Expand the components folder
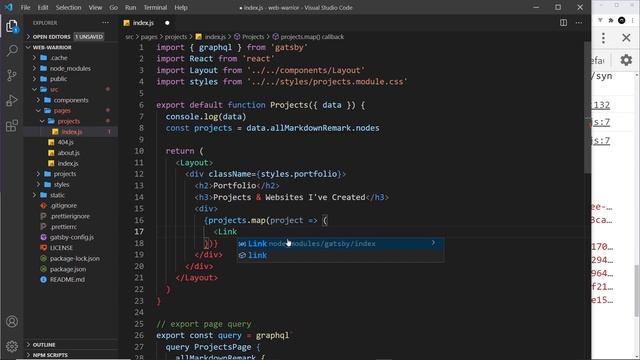Screen dimensions: 640x360 tap(71, 100)
